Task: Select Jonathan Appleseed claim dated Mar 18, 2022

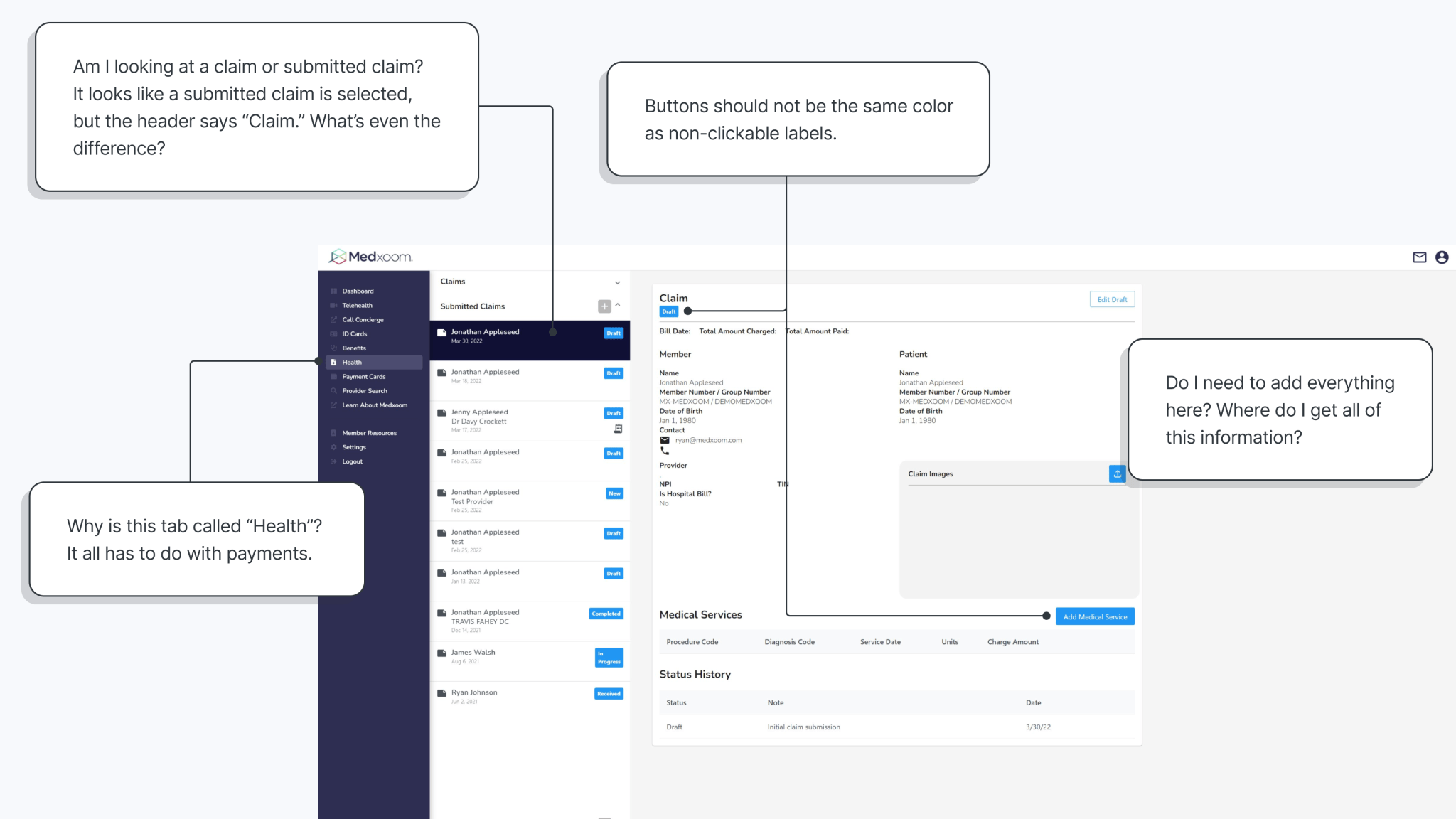Action: (530, 380)
